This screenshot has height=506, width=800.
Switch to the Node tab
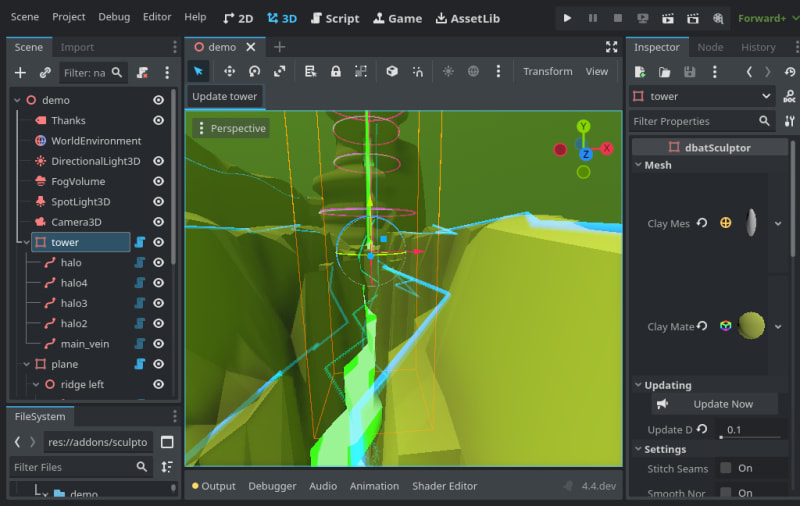710,47
